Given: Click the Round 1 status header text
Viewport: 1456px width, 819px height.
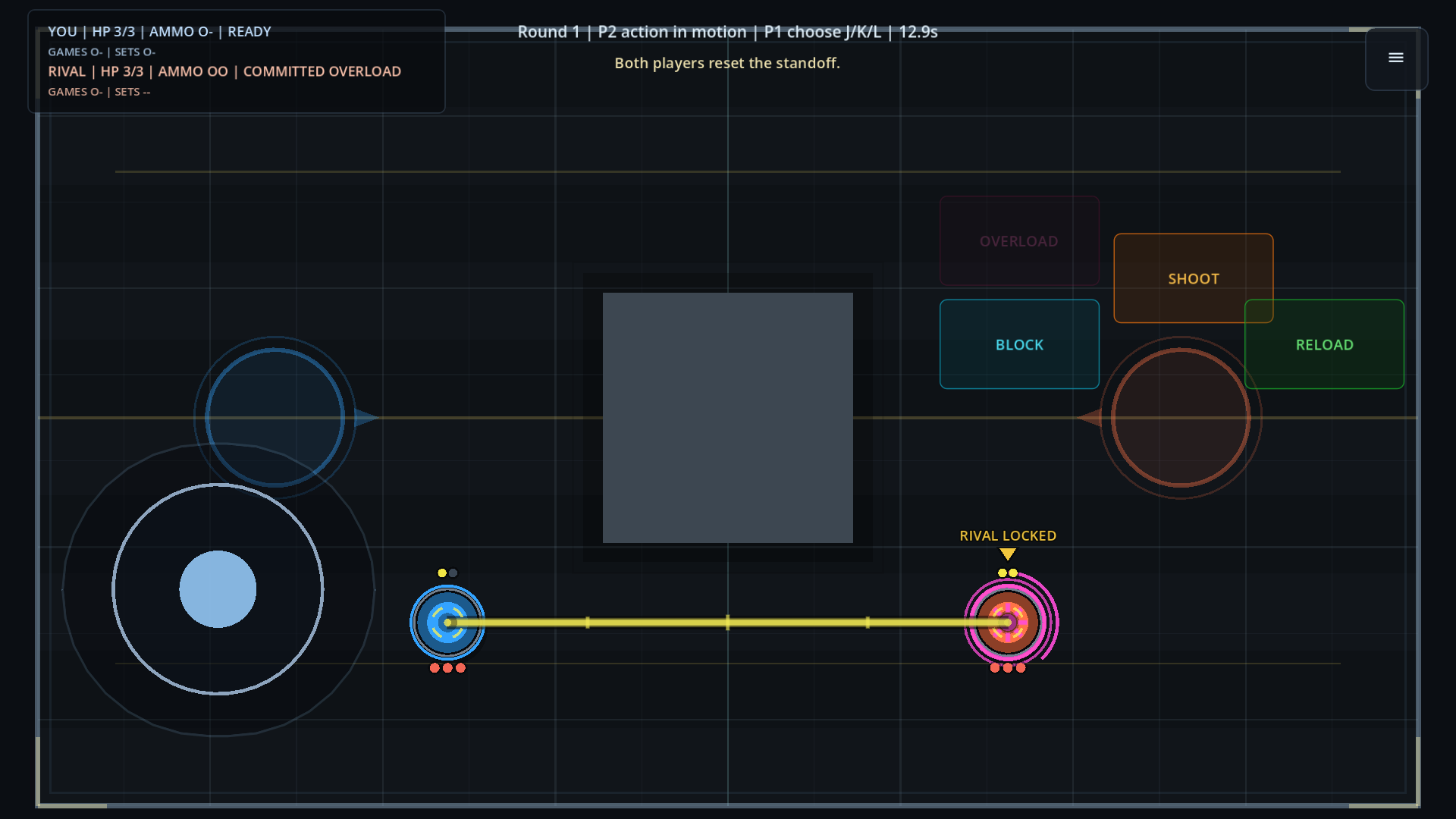Looking at the screenshot, I should click(x=727, y=32).
